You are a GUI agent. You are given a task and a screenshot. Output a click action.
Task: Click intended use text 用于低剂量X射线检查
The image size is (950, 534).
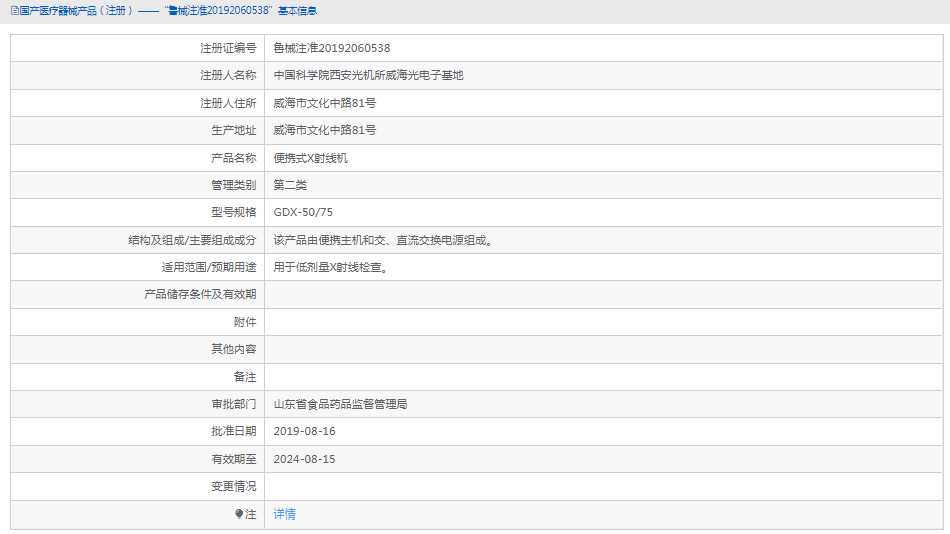click(330, 267)
